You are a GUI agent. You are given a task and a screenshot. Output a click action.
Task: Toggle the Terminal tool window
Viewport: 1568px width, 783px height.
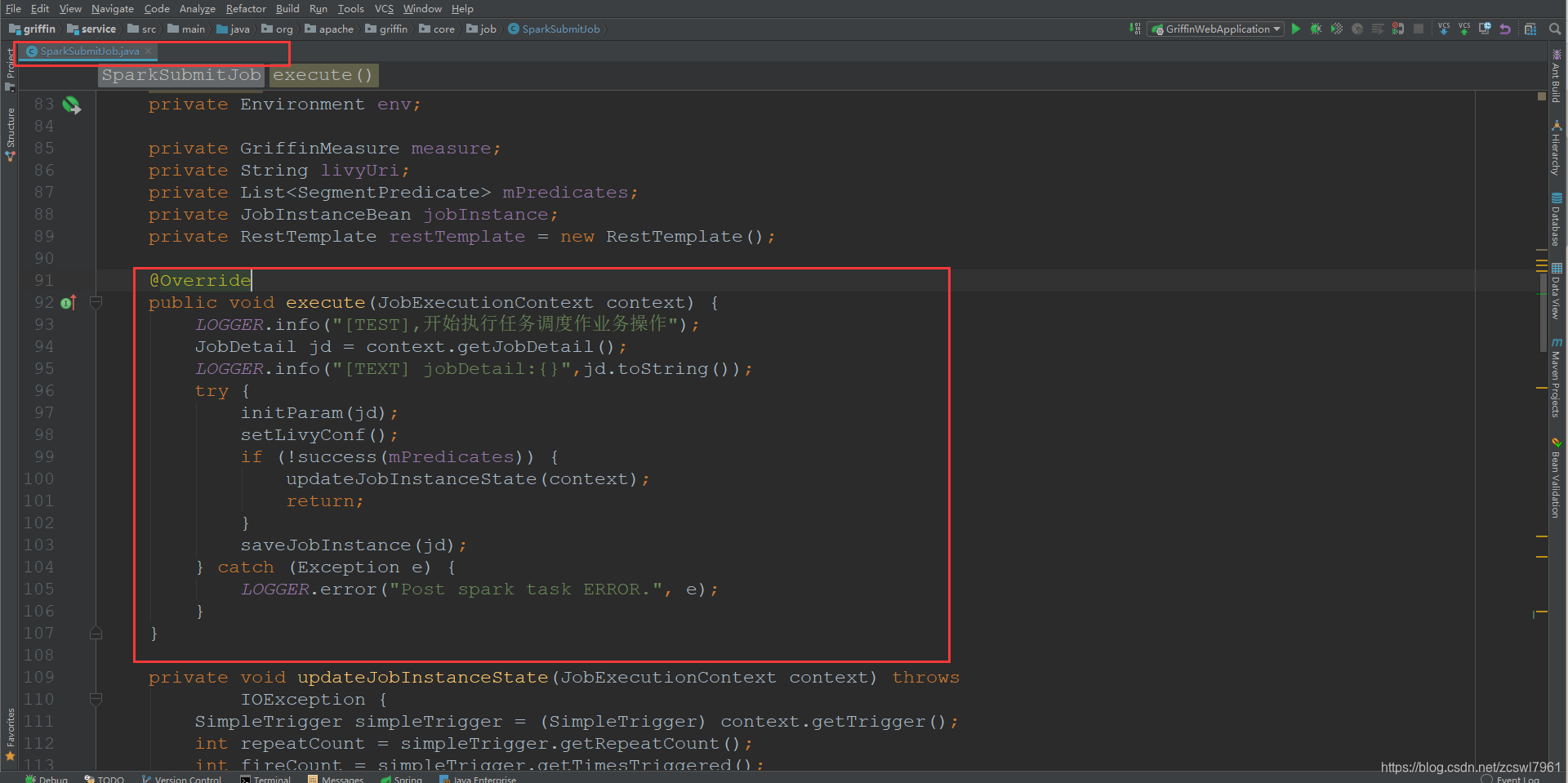click(x=265, y=778)
